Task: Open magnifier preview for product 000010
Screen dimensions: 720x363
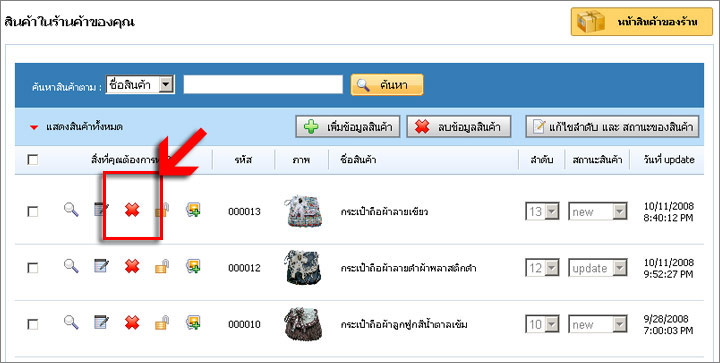Action: tap(71, 323)
